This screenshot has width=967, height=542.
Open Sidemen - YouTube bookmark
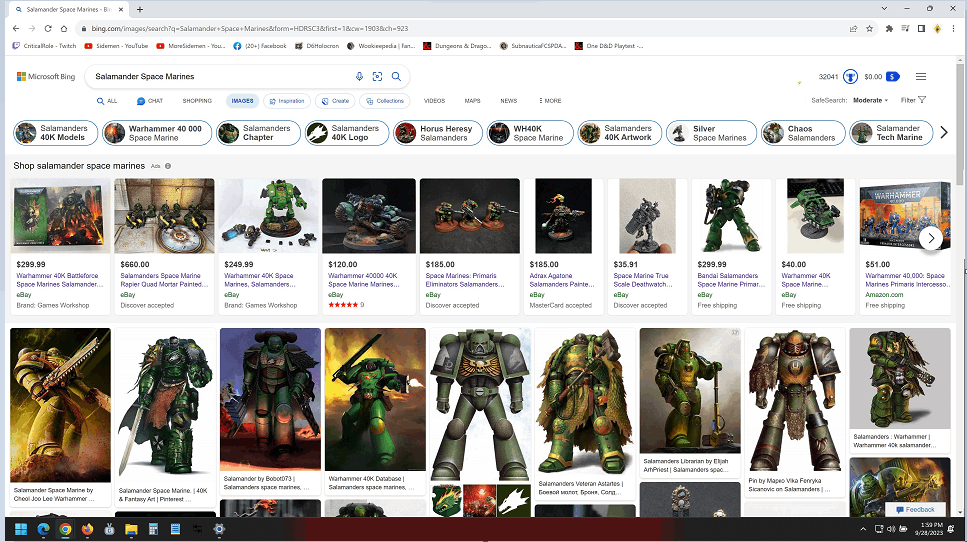click(x=116, y=46)
